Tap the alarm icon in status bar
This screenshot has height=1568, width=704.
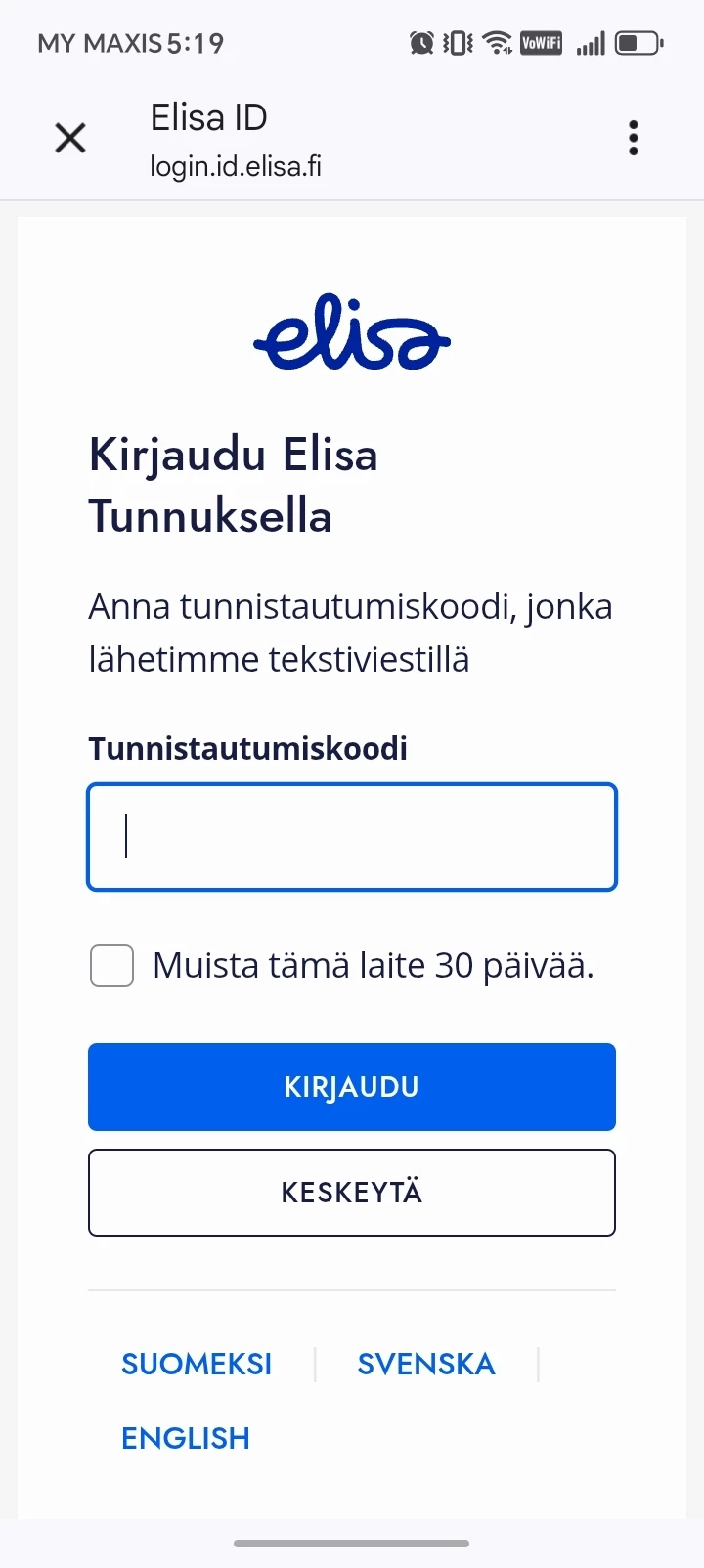(x=421, y=43)
